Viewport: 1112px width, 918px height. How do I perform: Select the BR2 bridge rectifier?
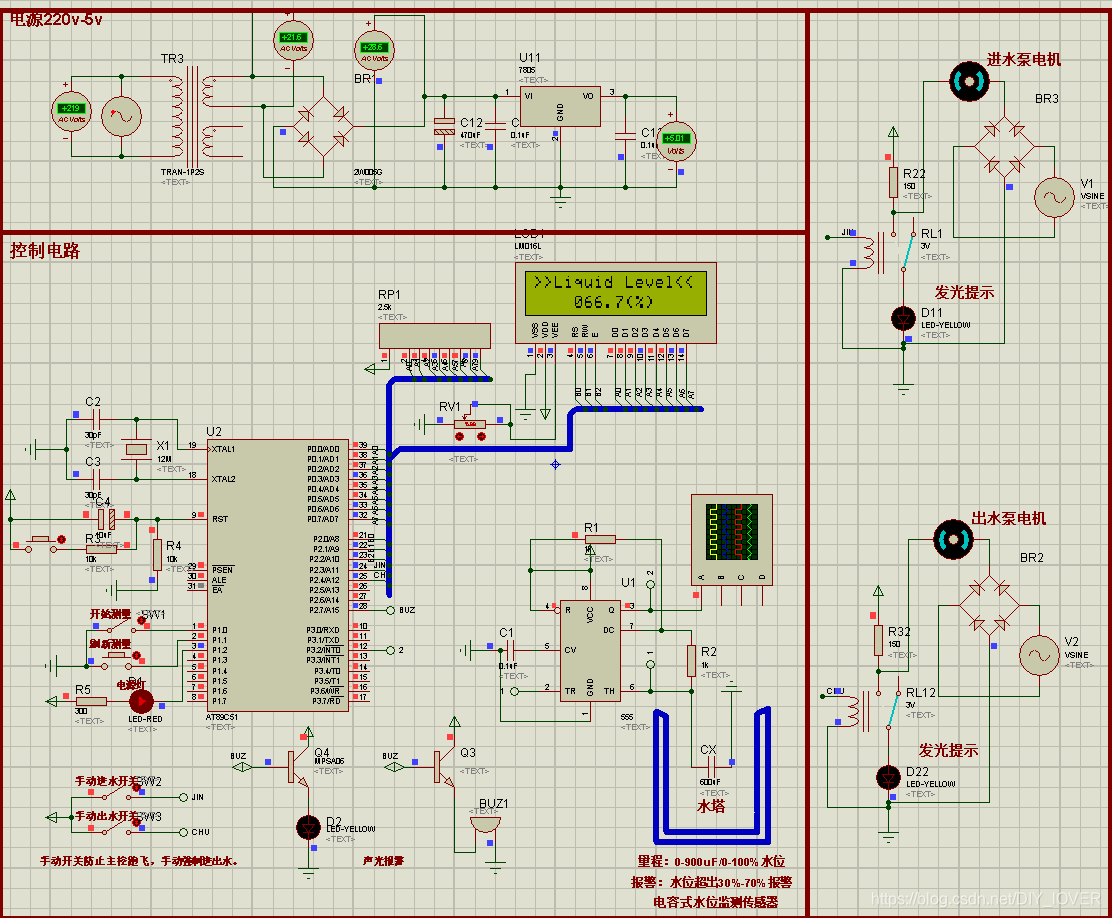pos(989,605)
